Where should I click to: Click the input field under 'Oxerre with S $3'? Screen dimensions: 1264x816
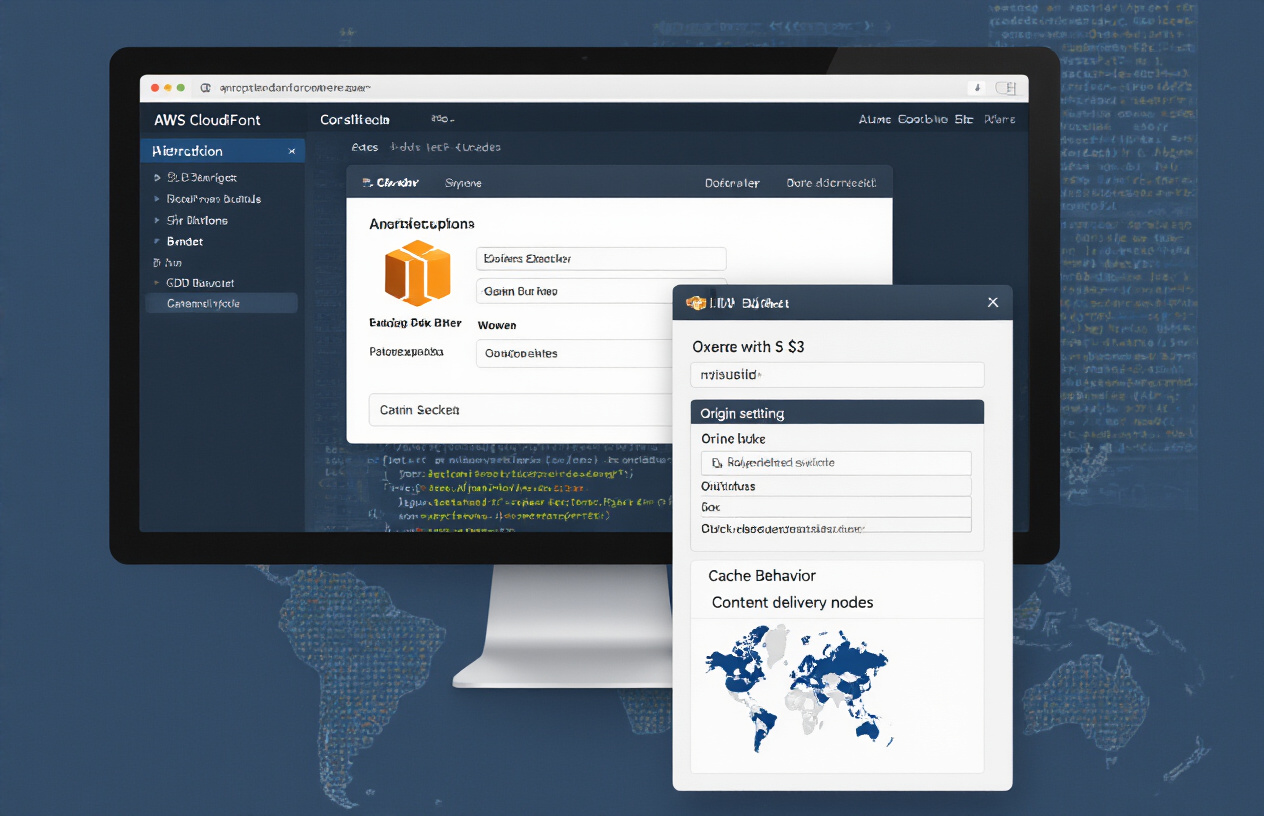point(837,375)
